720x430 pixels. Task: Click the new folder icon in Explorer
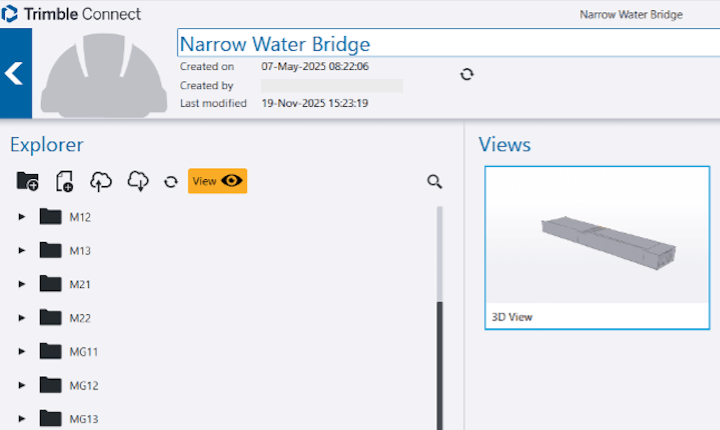[28, 181]
